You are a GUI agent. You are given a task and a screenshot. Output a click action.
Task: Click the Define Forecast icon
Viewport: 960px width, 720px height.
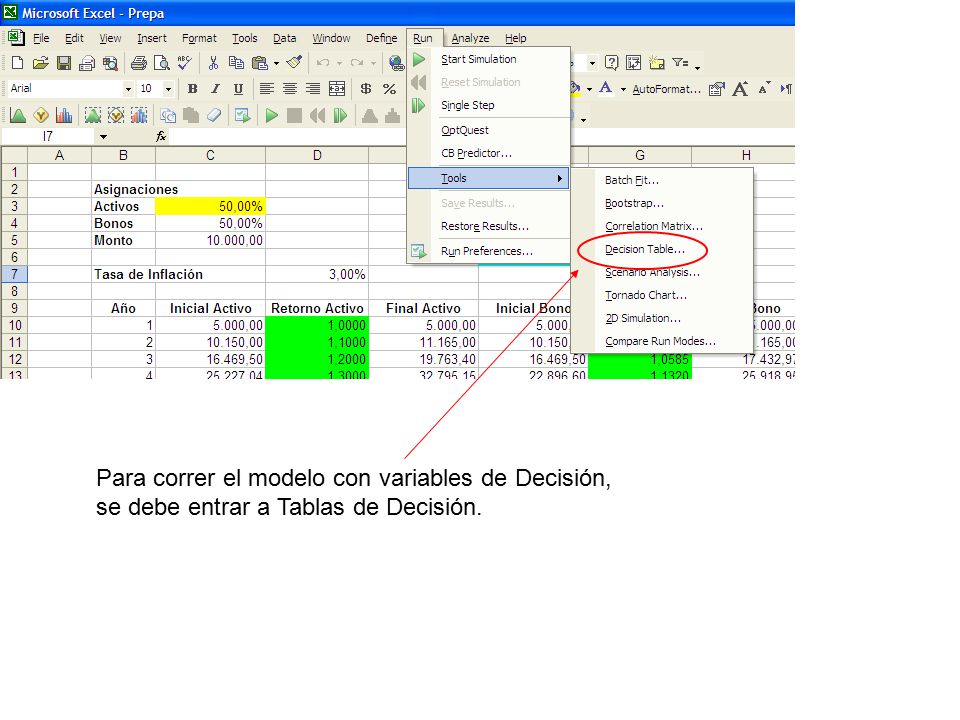tap(64, 115)
